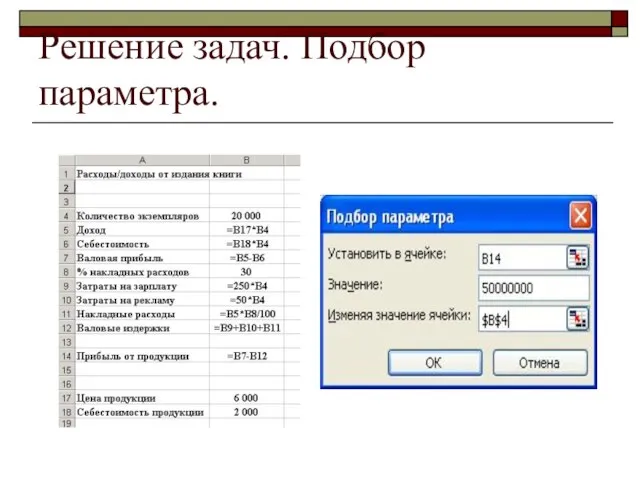Select the 'Себестоимость' cell in row 6
The height and width of the screenshot is (480, 640).
142,244
